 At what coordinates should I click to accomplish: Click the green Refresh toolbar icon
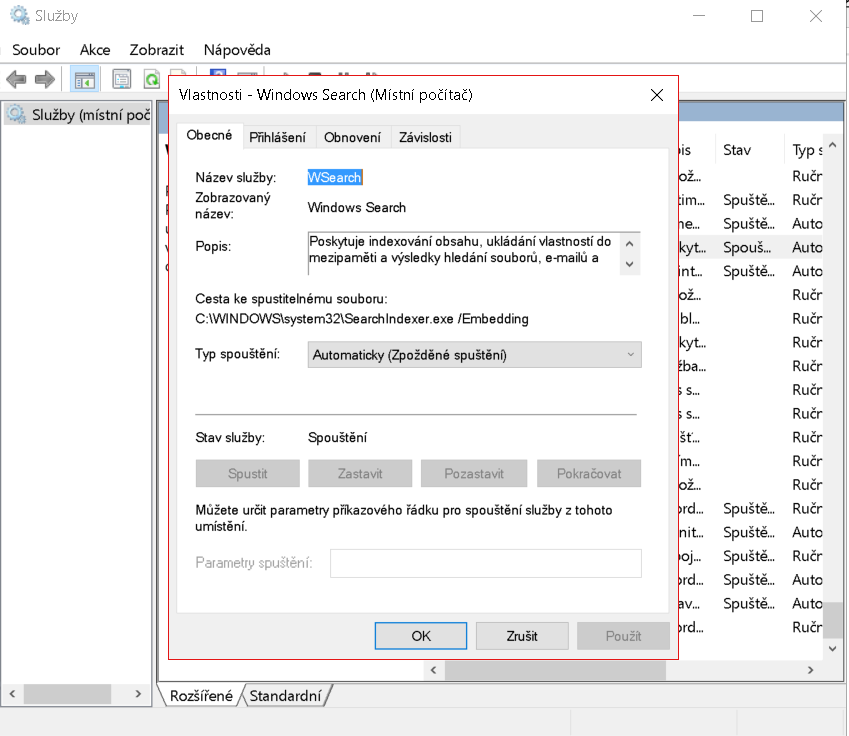click(151, 79)
